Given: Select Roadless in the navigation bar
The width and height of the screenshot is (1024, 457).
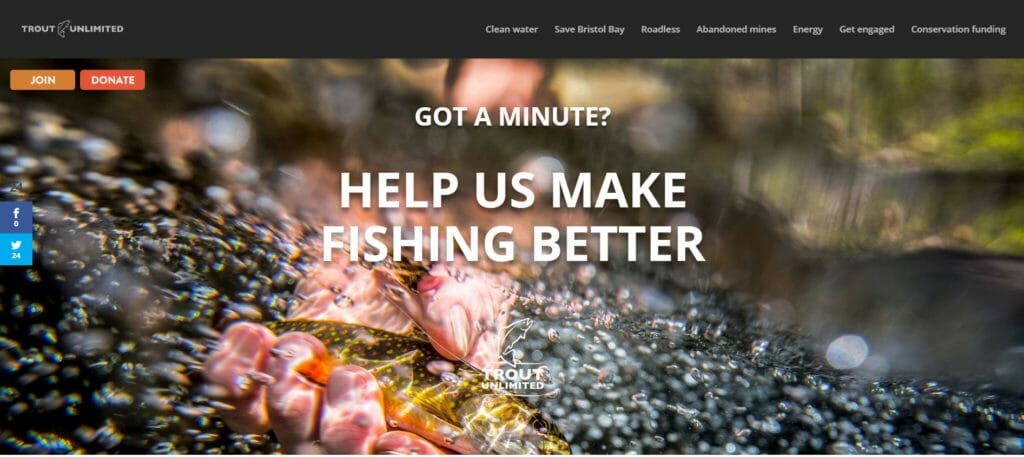Looking at the screenshot, I should coord(660,29).
